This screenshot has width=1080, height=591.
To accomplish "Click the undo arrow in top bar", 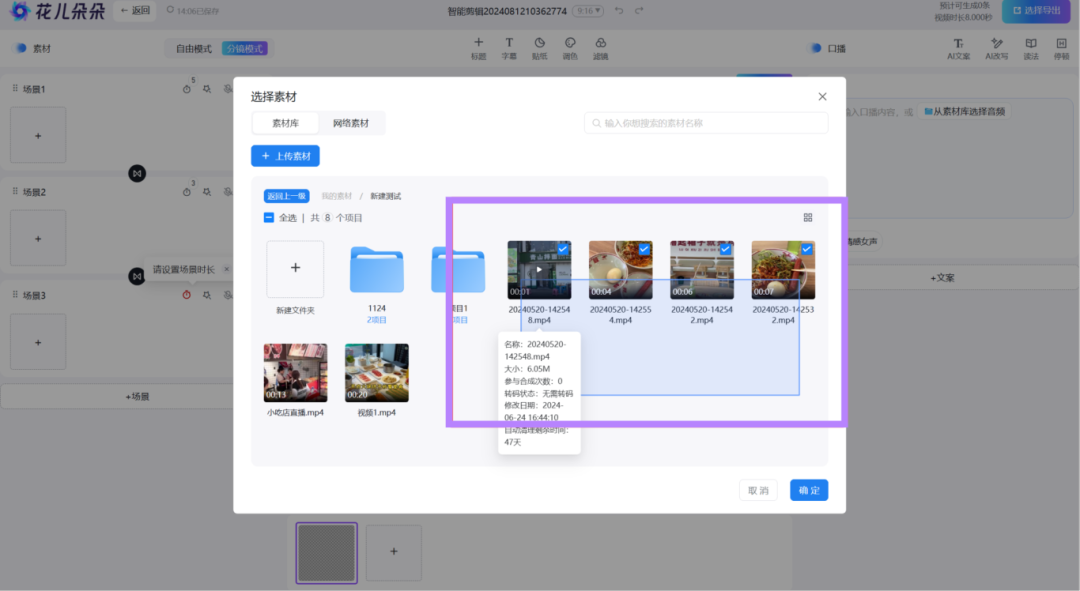I will coord(619,10).
